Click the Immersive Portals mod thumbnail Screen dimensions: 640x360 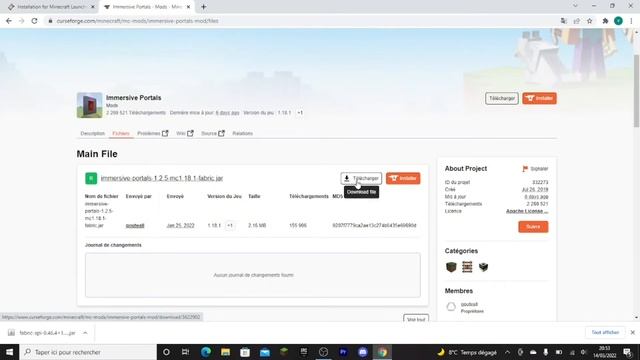coord(89,105)
